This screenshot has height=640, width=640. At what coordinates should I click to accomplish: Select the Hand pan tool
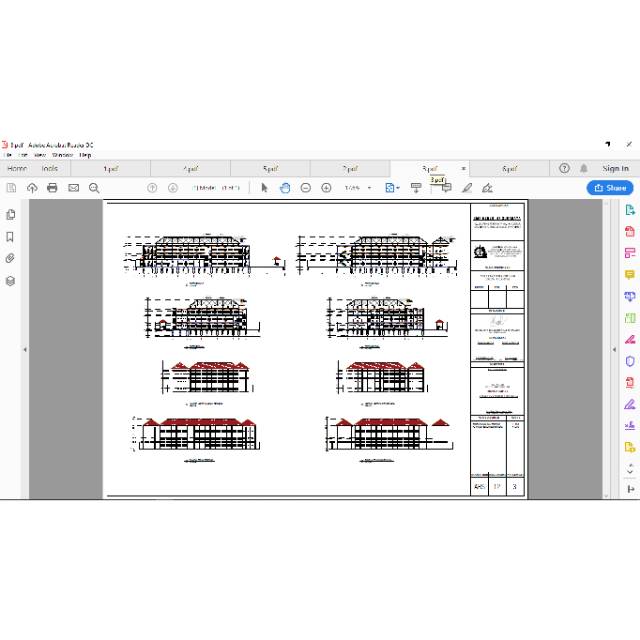pos(285,188)
